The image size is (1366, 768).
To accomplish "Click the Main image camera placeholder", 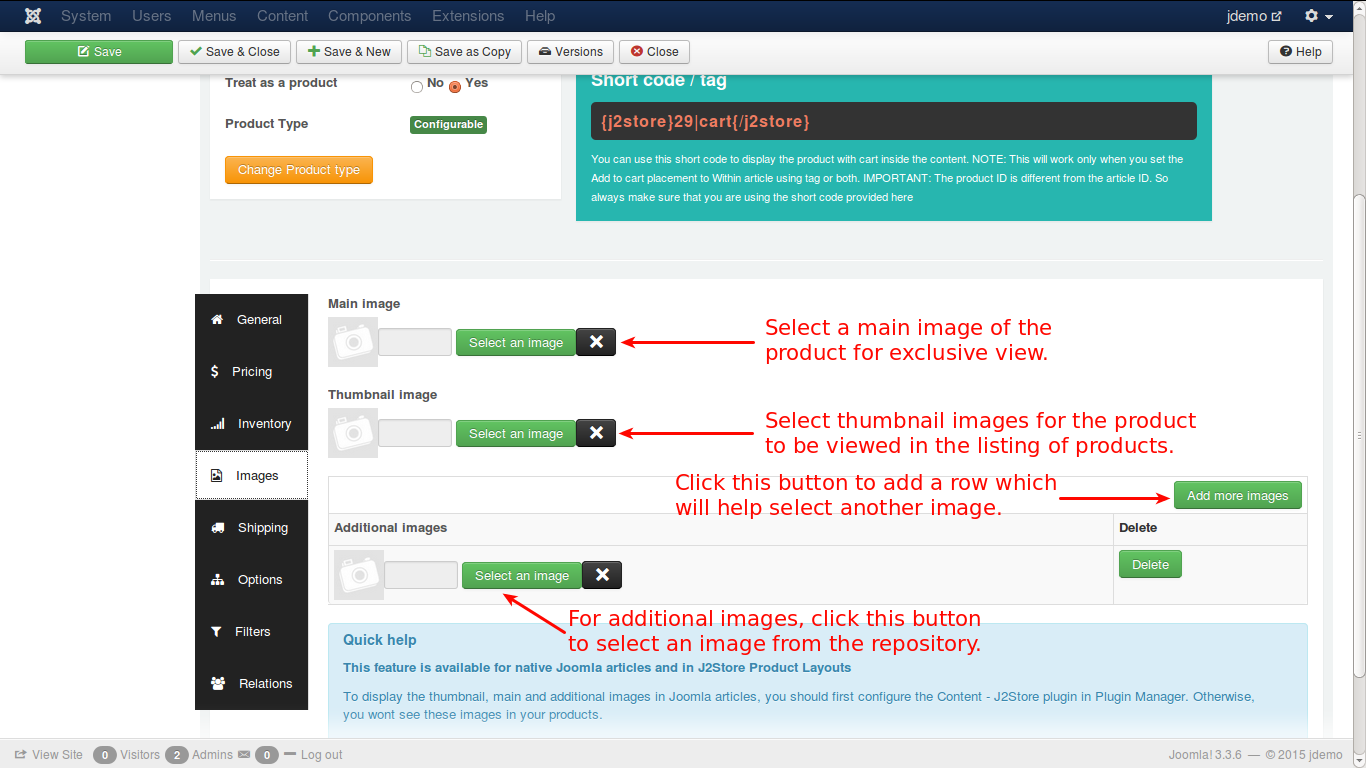I will [353, 342].
